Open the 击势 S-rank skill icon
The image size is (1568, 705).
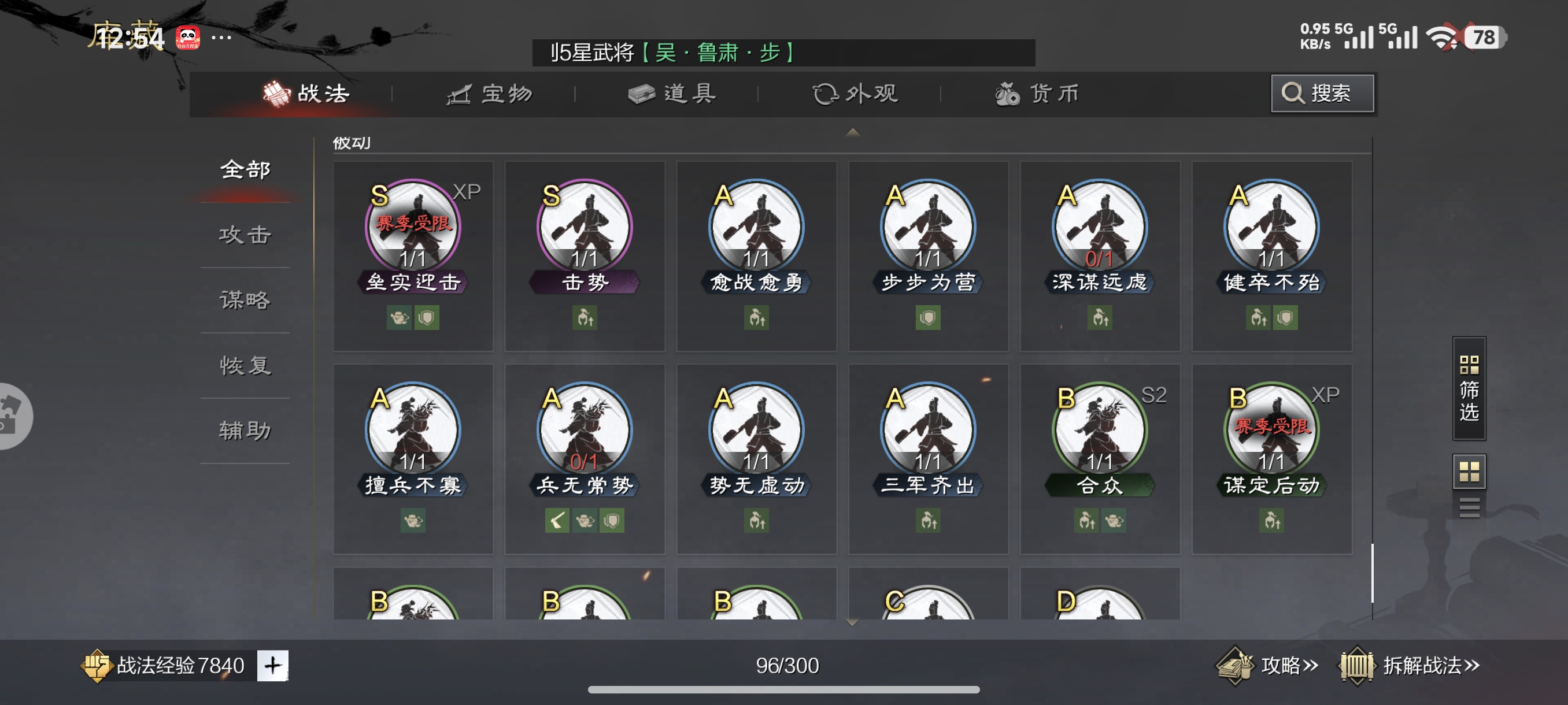pos(585,227)
